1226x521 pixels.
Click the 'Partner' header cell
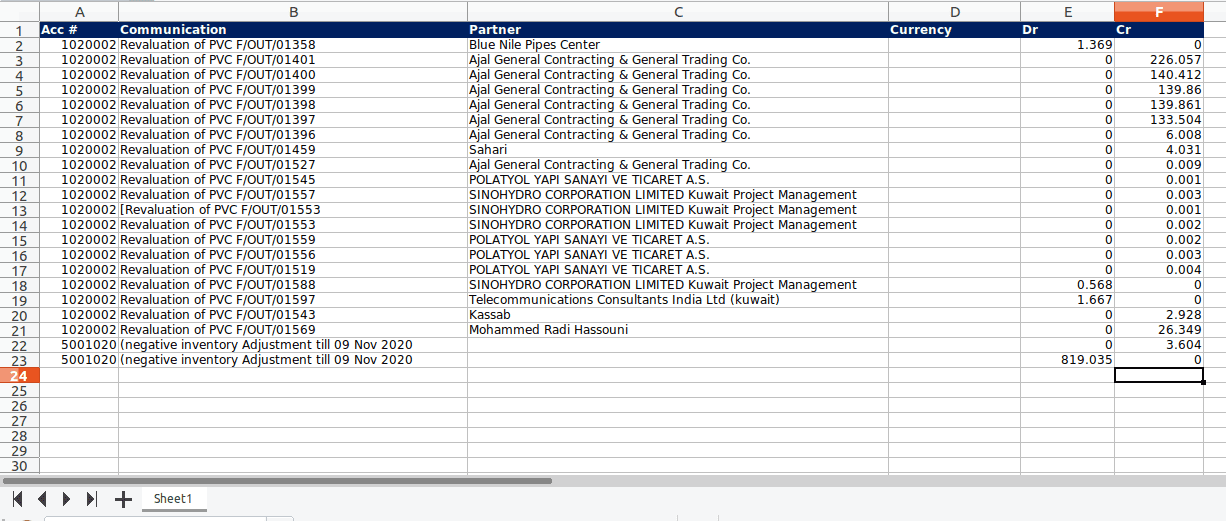678,30
